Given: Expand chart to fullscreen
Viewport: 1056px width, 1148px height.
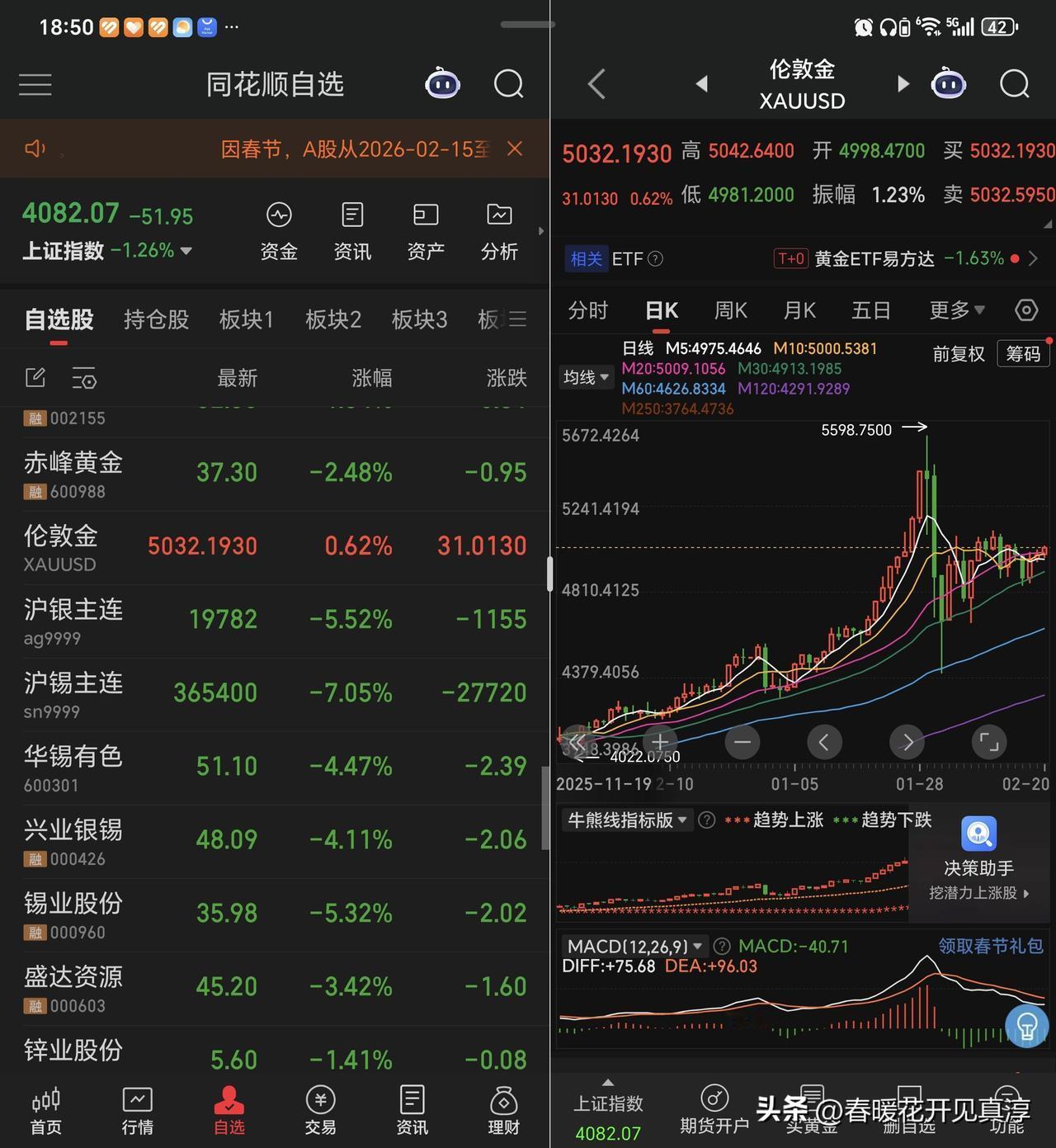Looking at the screenshot, I should click(x=989, y=743).
